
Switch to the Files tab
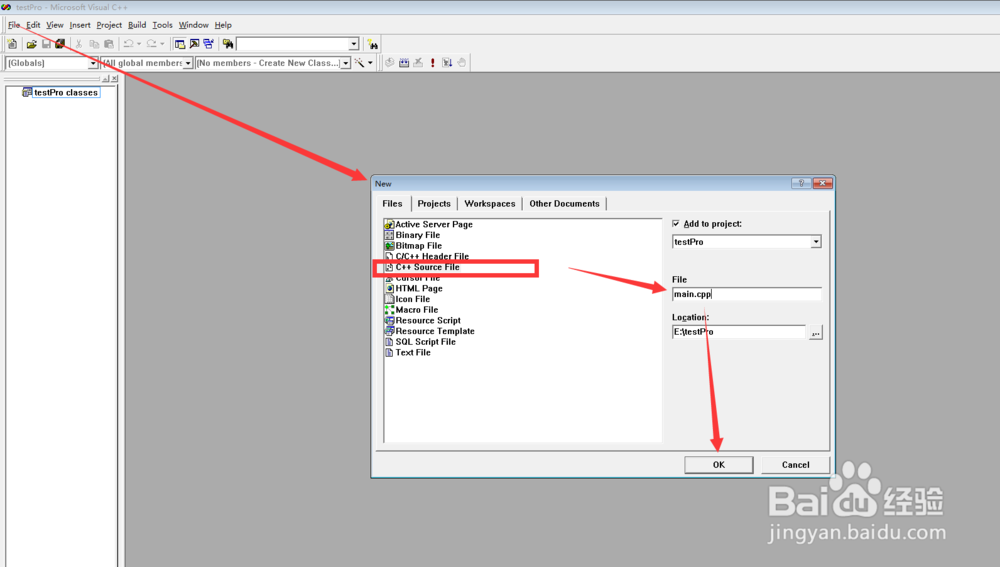click(x=392, y=203)
